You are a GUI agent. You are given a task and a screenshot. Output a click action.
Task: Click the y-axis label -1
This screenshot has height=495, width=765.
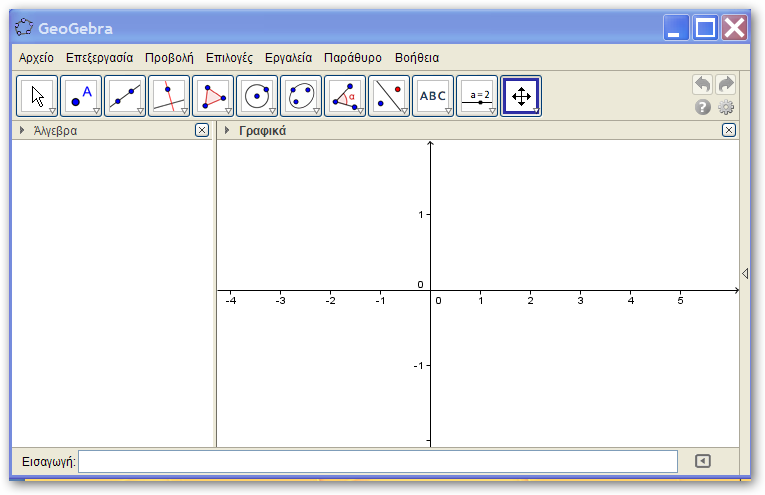point(418,365)
